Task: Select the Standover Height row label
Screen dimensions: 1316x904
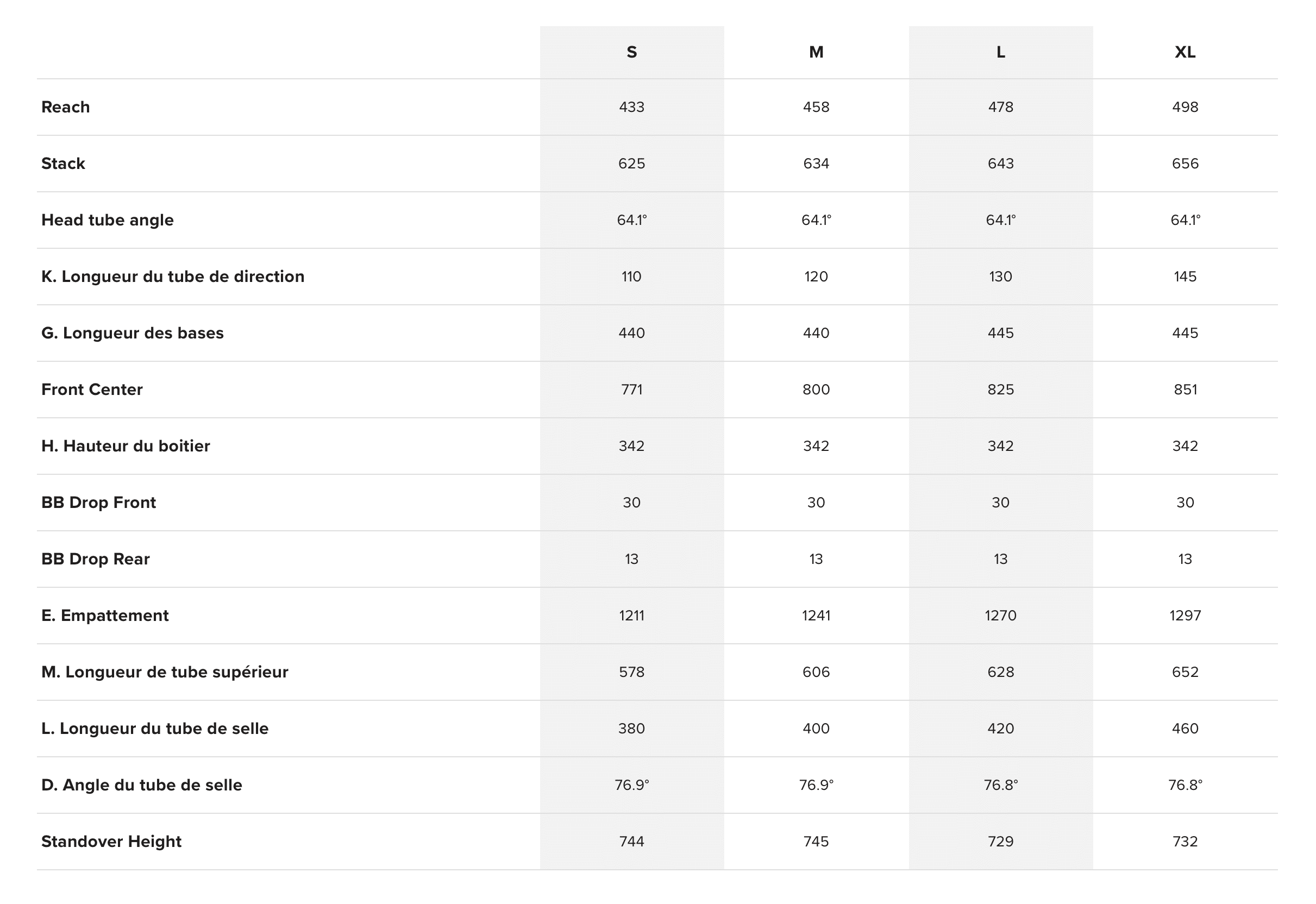Action: [111, 842]
